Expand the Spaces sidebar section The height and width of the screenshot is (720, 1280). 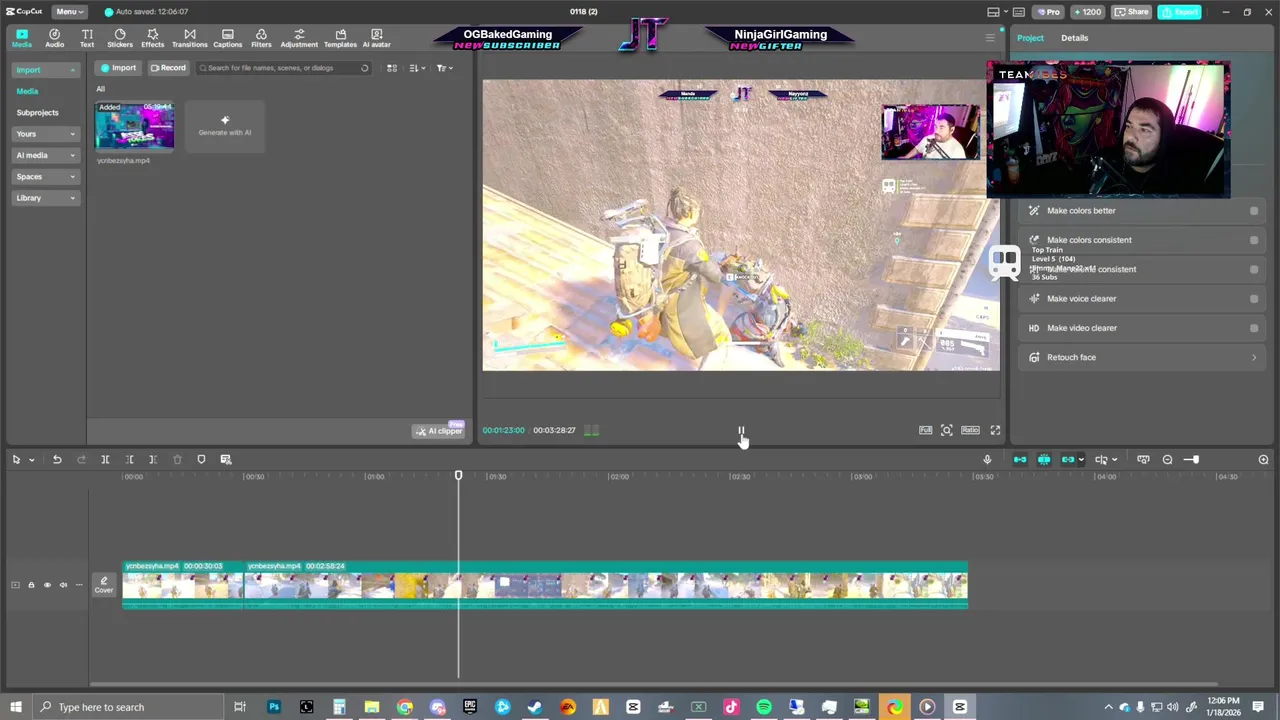point(44,177)
